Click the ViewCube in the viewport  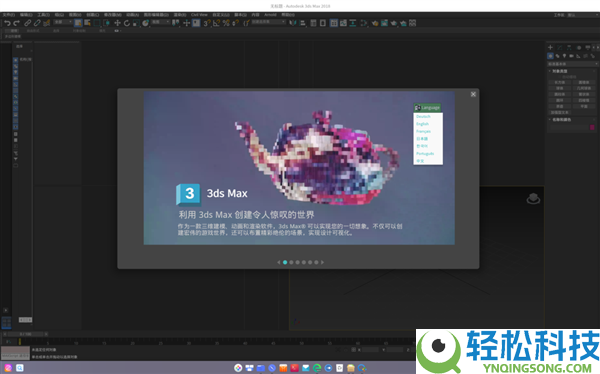click(533, 199)
